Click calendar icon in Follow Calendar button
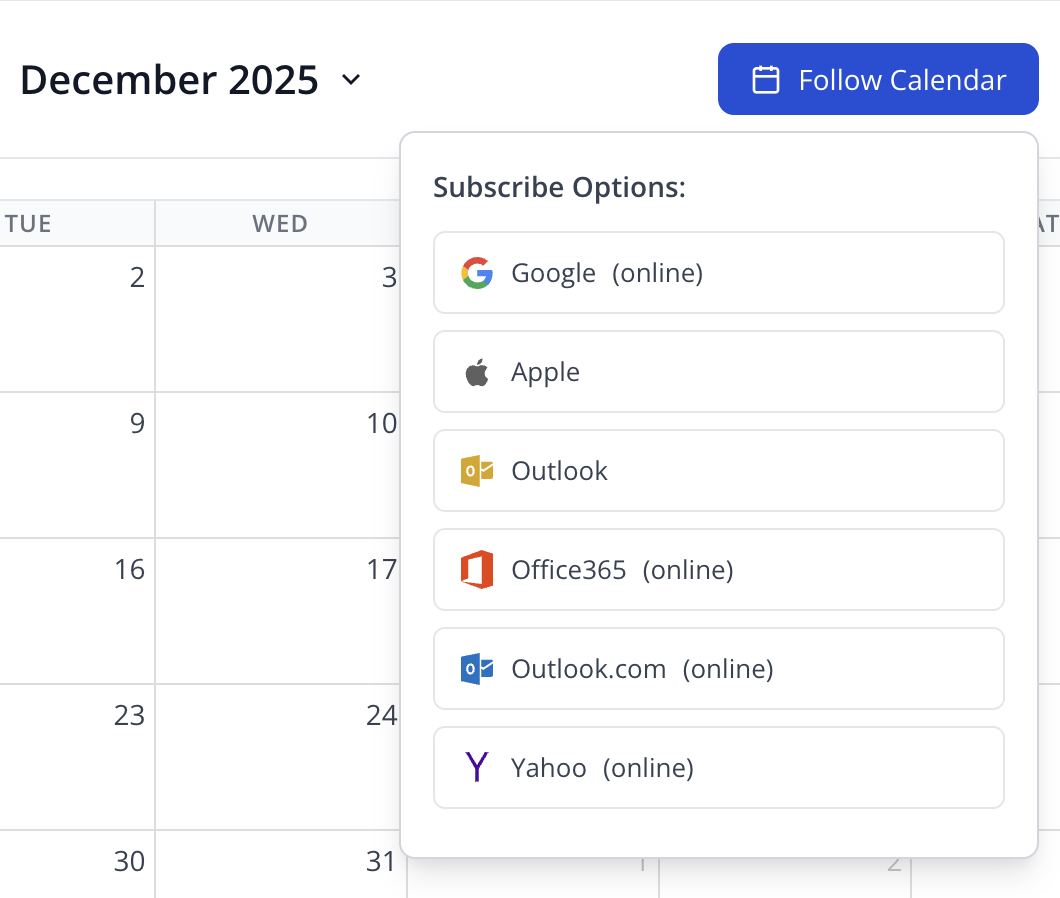This screenshot has width=1060, height=898. [766, 80]
